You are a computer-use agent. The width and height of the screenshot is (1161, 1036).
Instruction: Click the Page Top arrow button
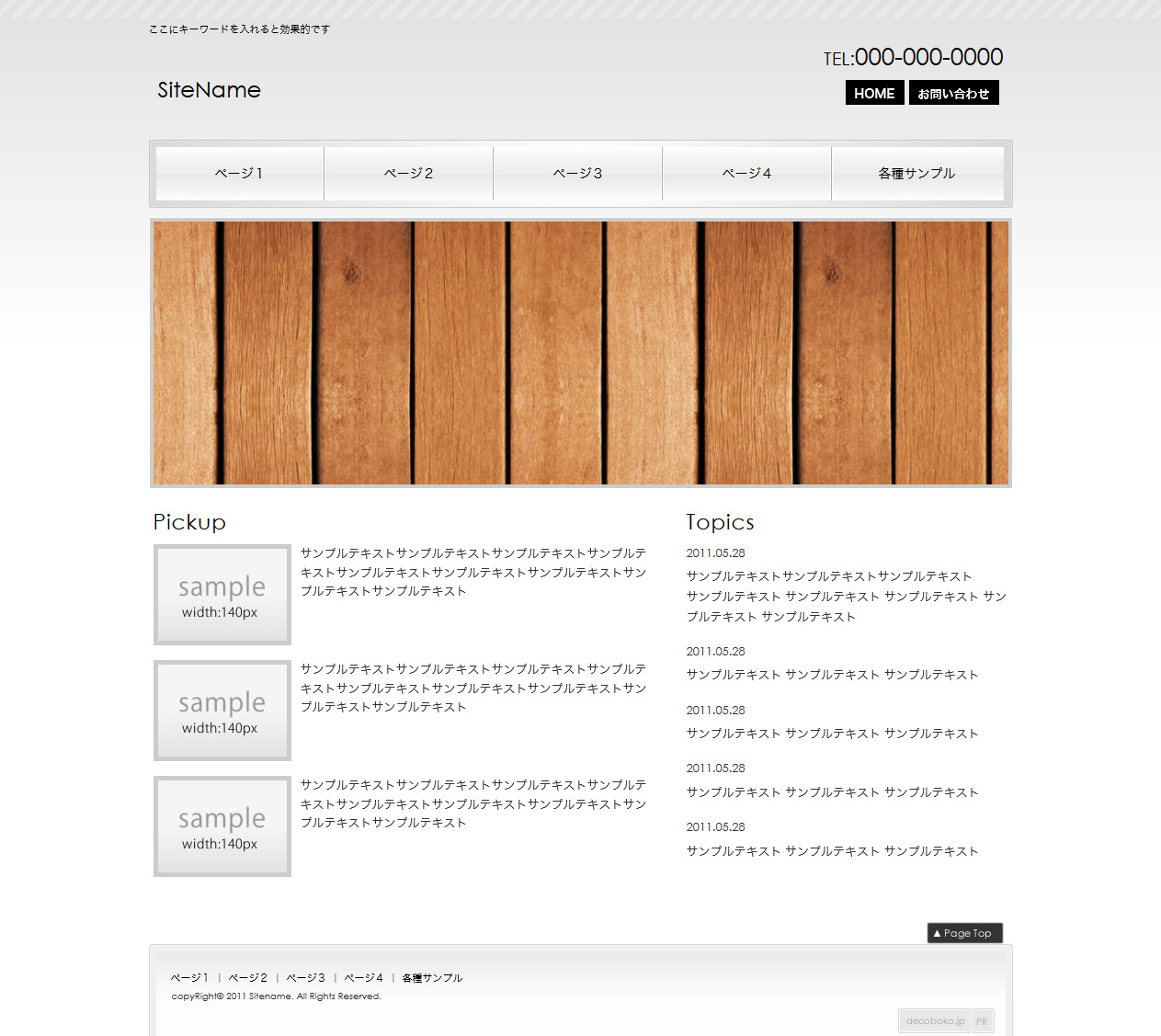click(964, 933)
